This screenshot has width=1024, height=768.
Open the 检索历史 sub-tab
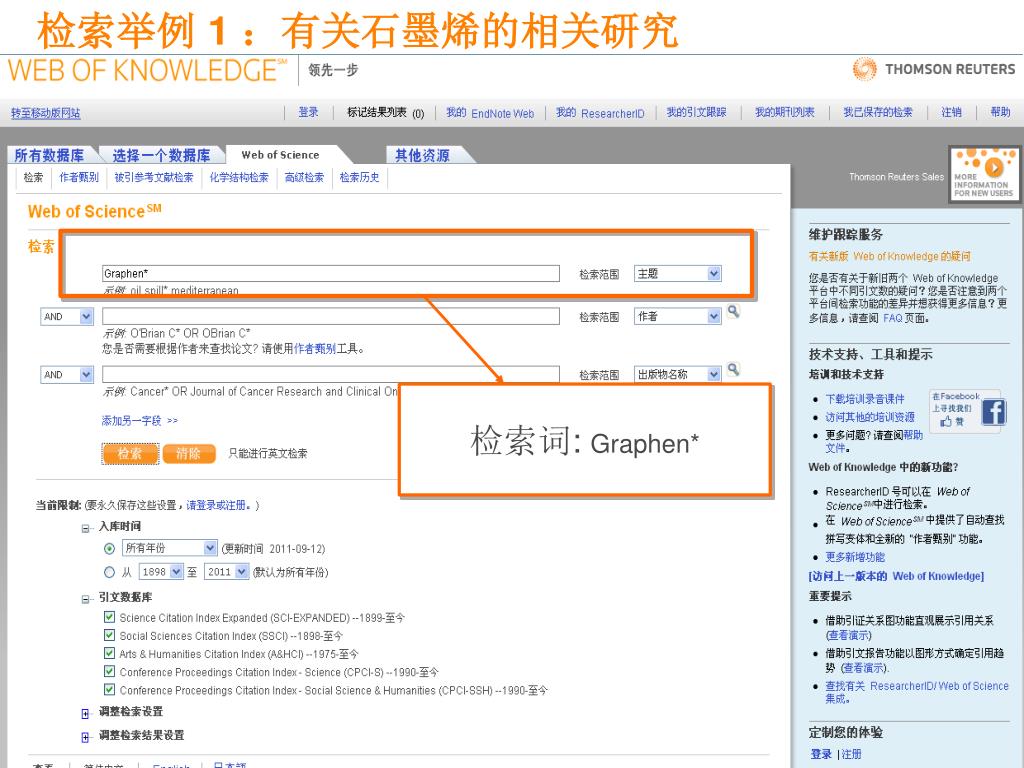tap(359, 177)
